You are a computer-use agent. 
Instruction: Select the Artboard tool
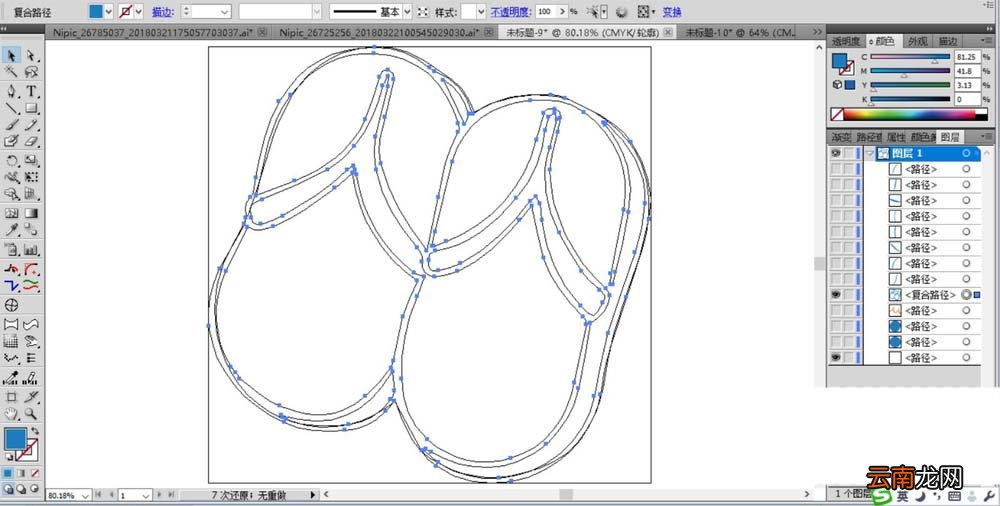pos(11,397)
